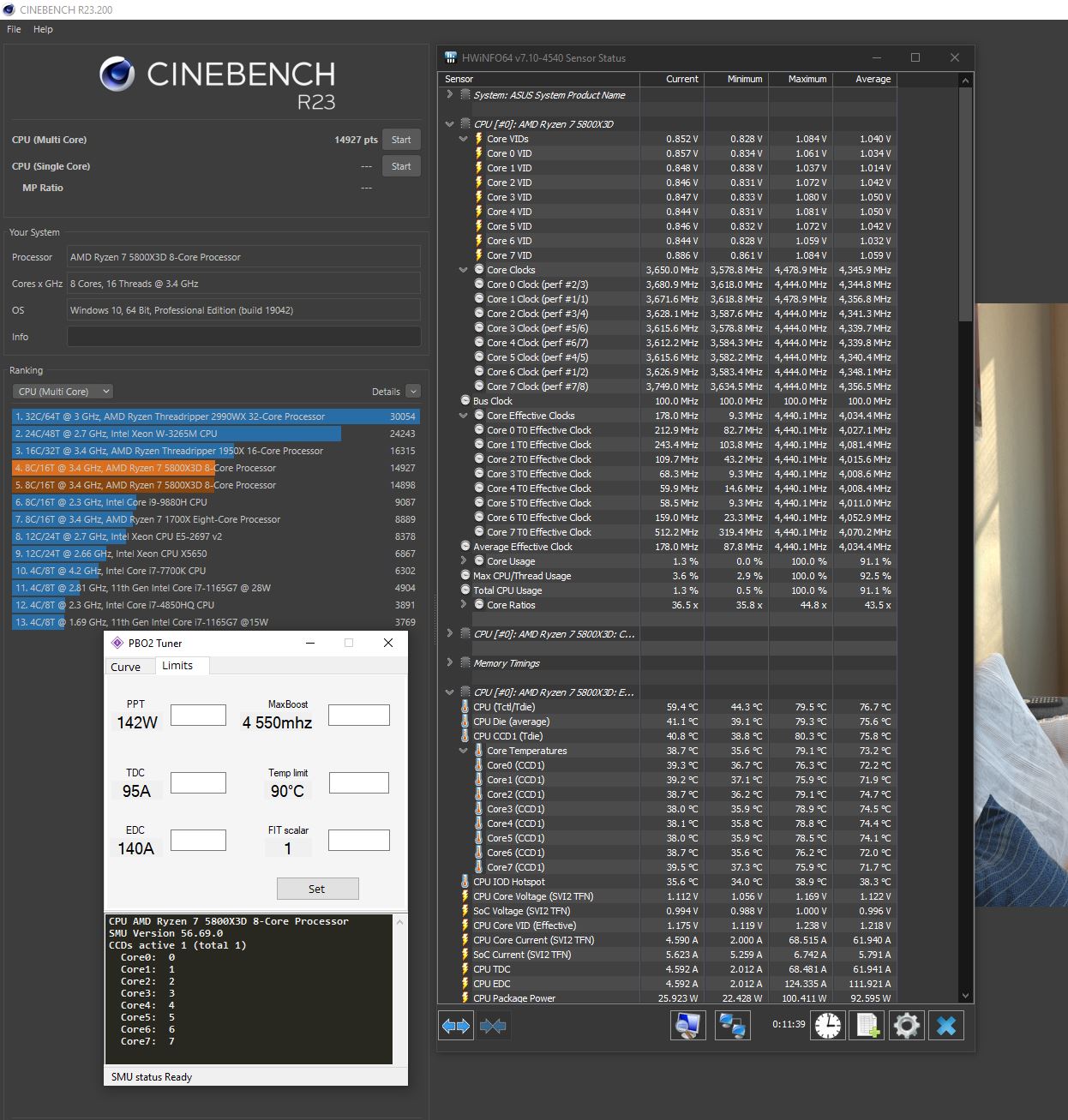Click the SoC Voltage lightning icon
Image resolution: width=1068 pixels, height=1120 pixels.
point(465,911)
